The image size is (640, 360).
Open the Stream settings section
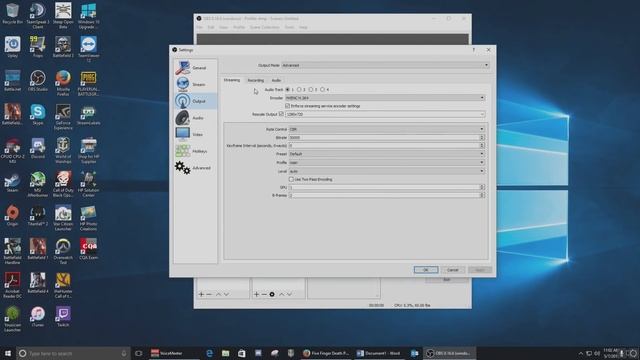[x=195, y=84]
